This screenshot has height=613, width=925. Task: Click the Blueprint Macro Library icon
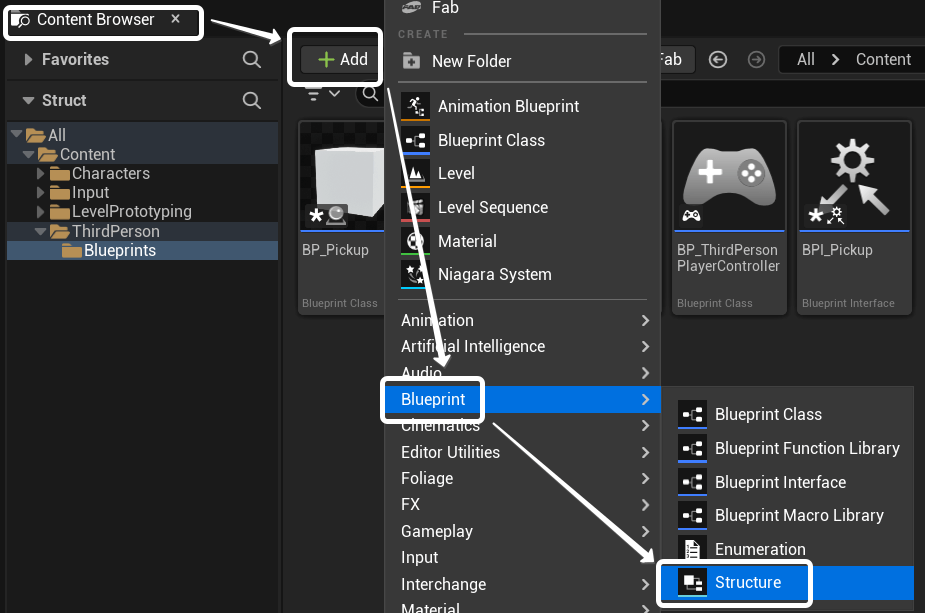(x=692, y=515)
